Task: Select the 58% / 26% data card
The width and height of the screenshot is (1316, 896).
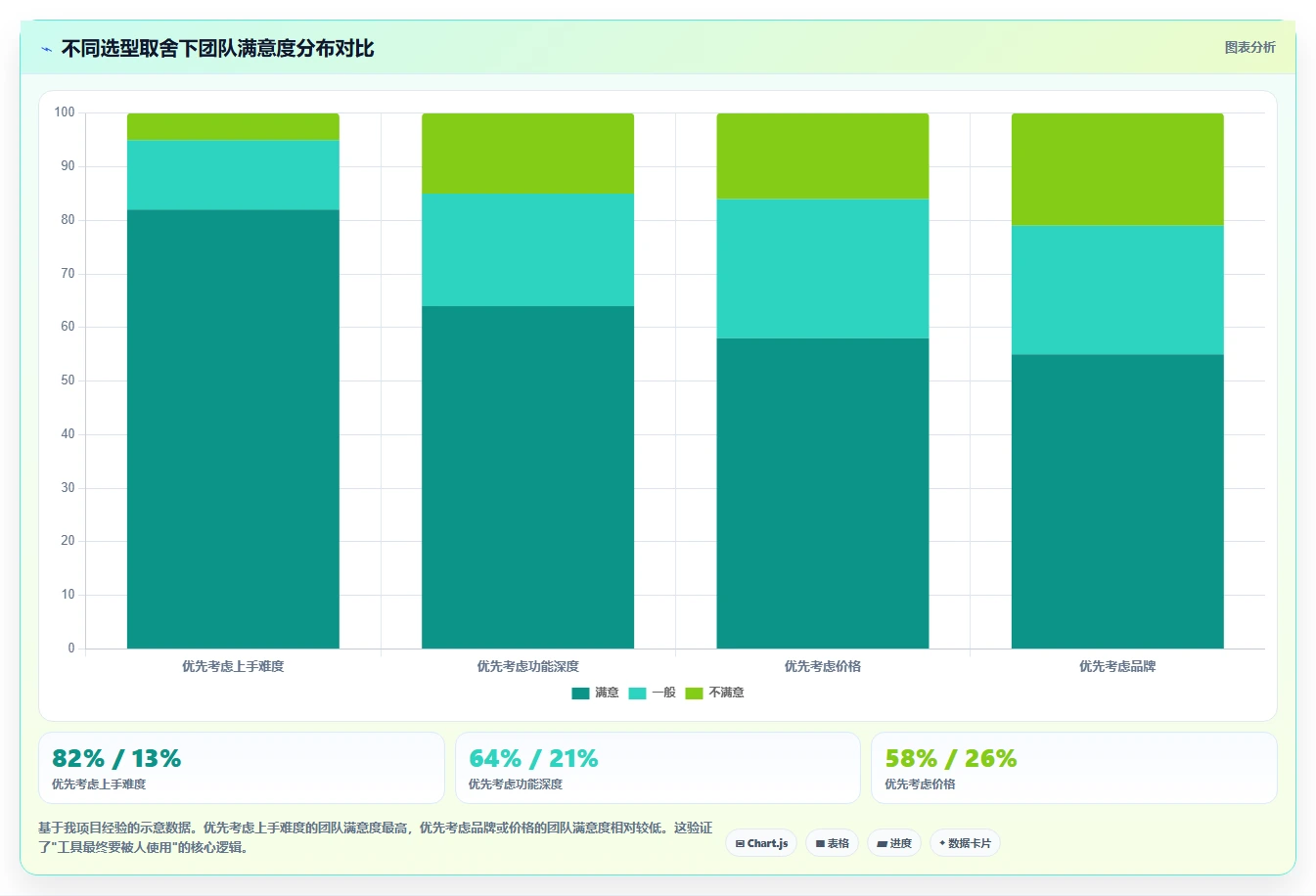Action: tap(1074, 768)
